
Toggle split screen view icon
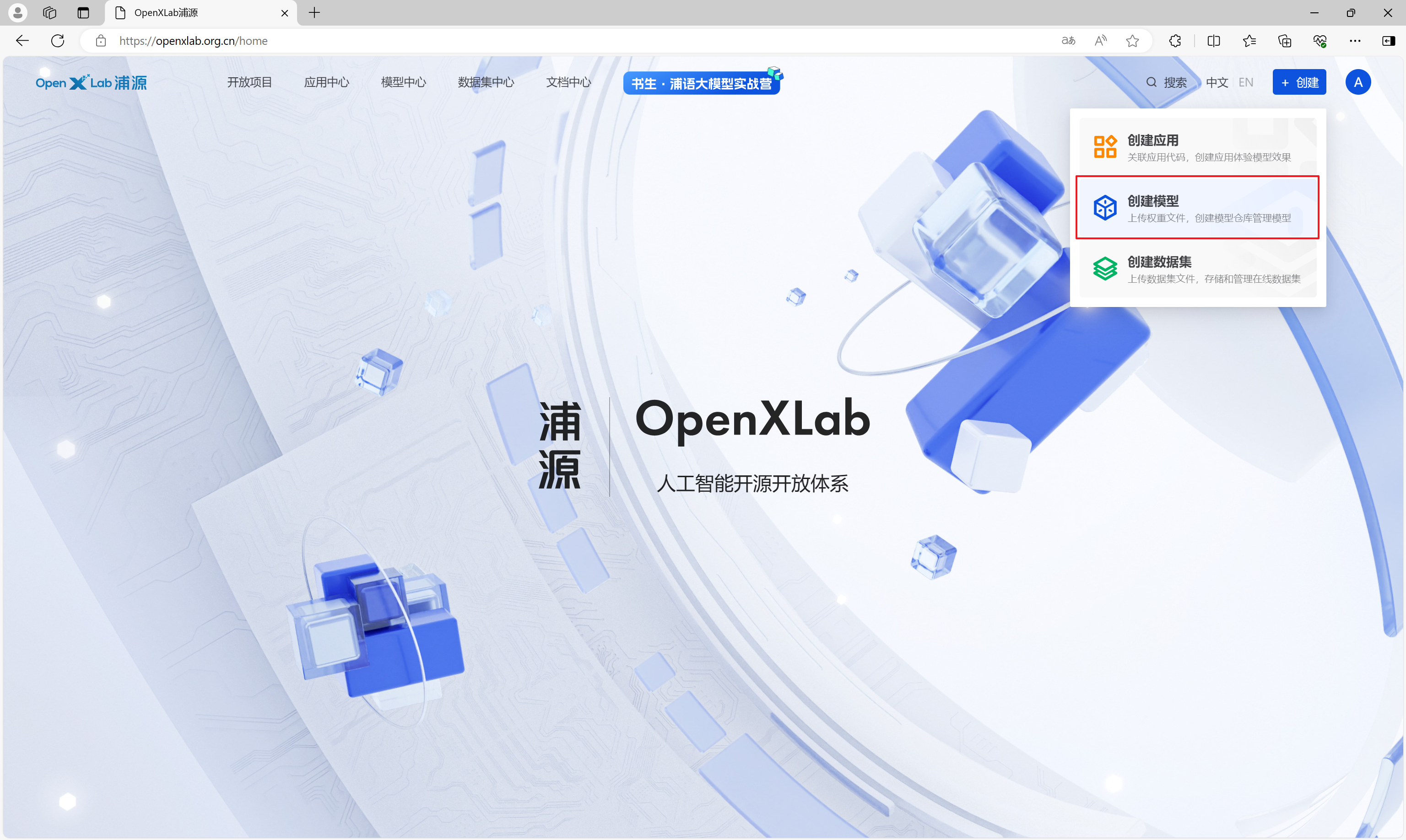[1213, 41]
